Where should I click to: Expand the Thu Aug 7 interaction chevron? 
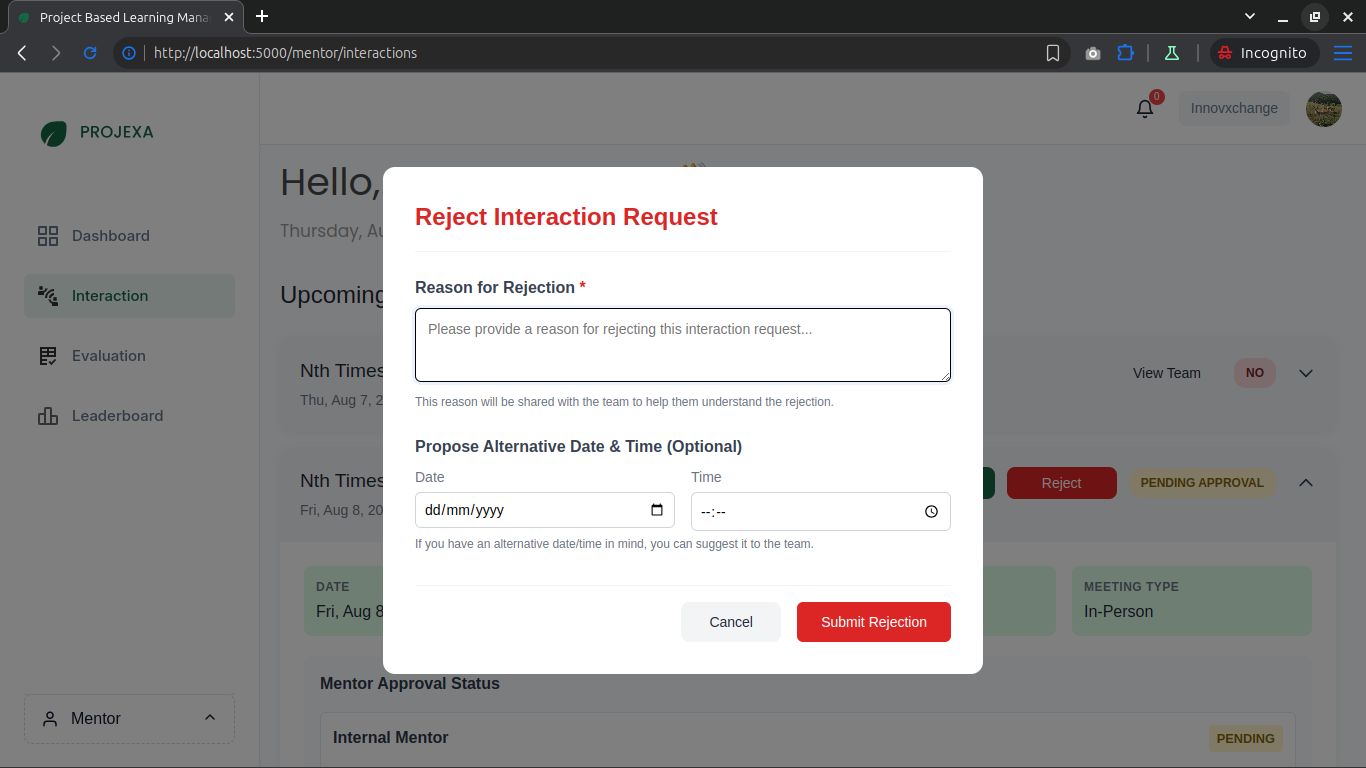tap(1306, 372)
